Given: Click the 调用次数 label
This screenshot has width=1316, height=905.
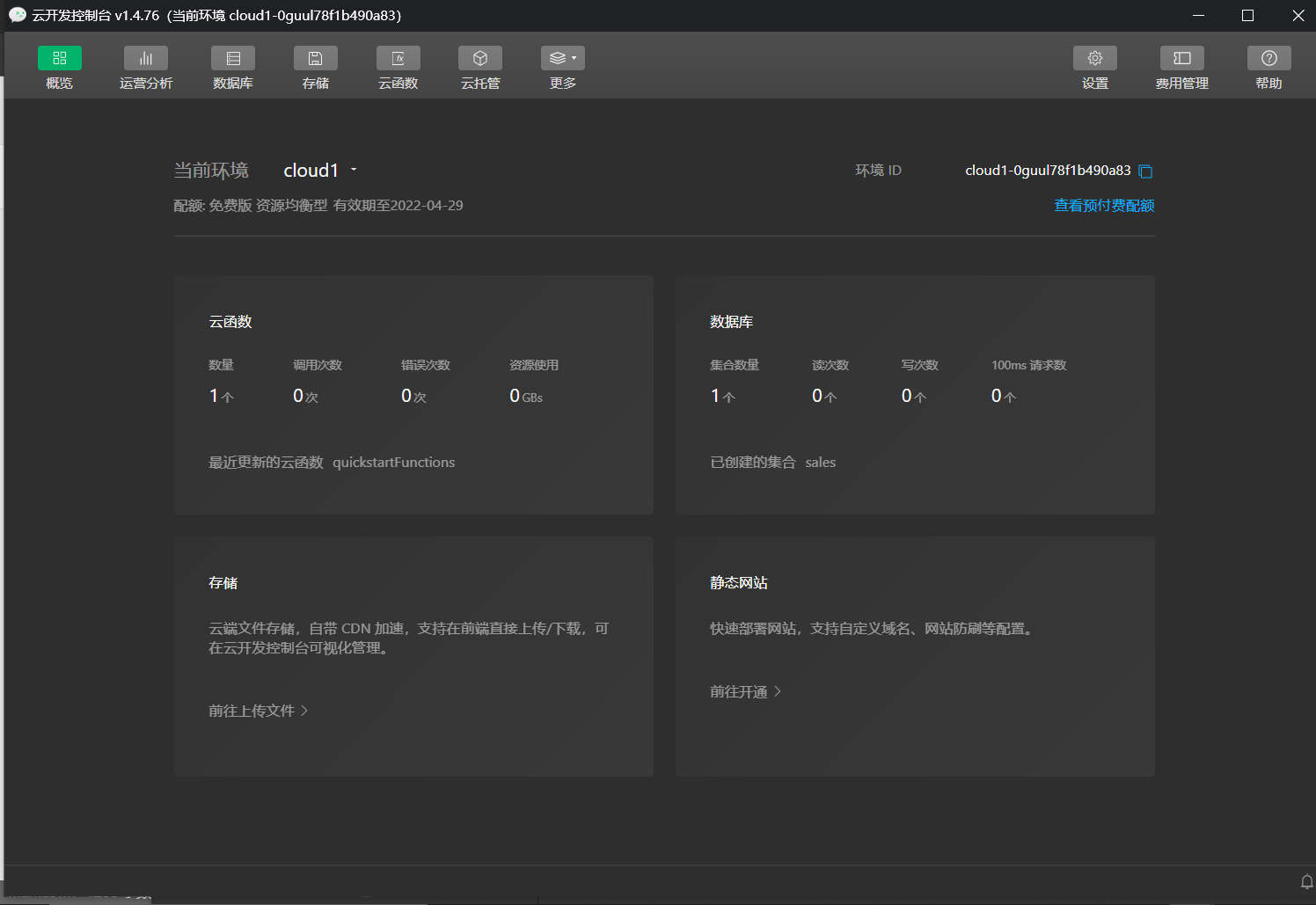Looking at the screenshot, I should point(318,365).
